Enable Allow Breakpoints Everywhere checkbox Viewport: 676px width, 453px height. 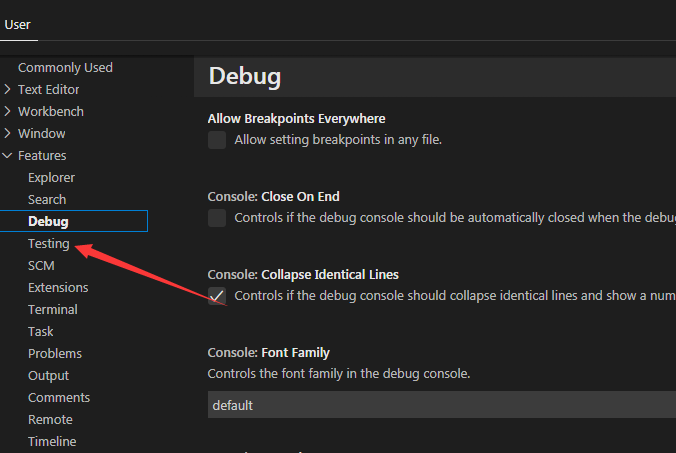point(217,140)
